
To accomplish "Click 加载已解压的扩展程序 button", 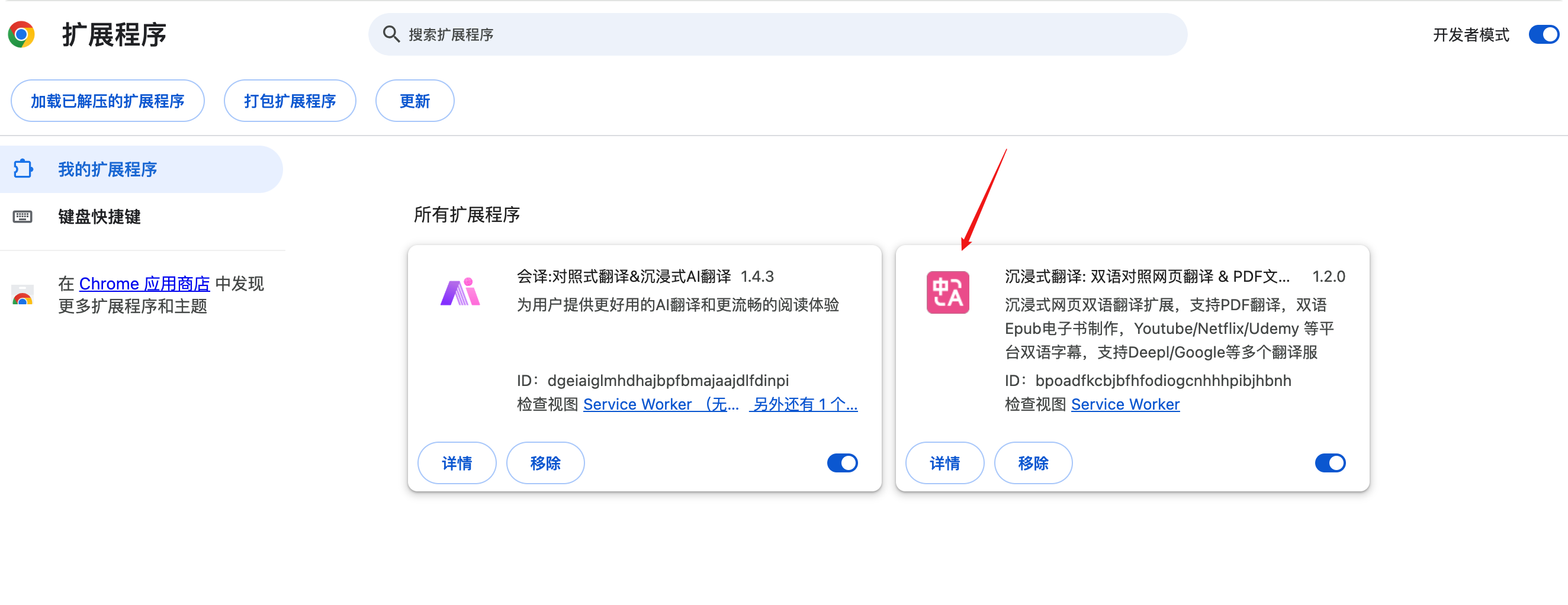I will tap(108, 101).
